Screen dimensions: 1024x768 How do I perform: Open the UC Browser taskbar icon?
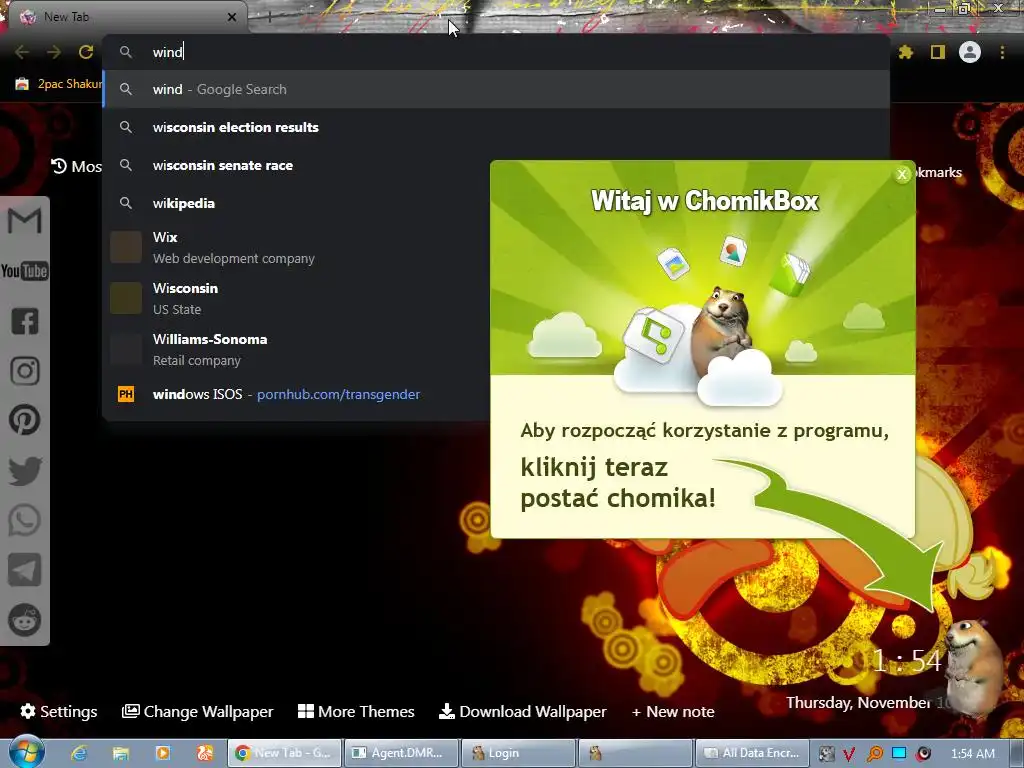(x=204, y=754)
